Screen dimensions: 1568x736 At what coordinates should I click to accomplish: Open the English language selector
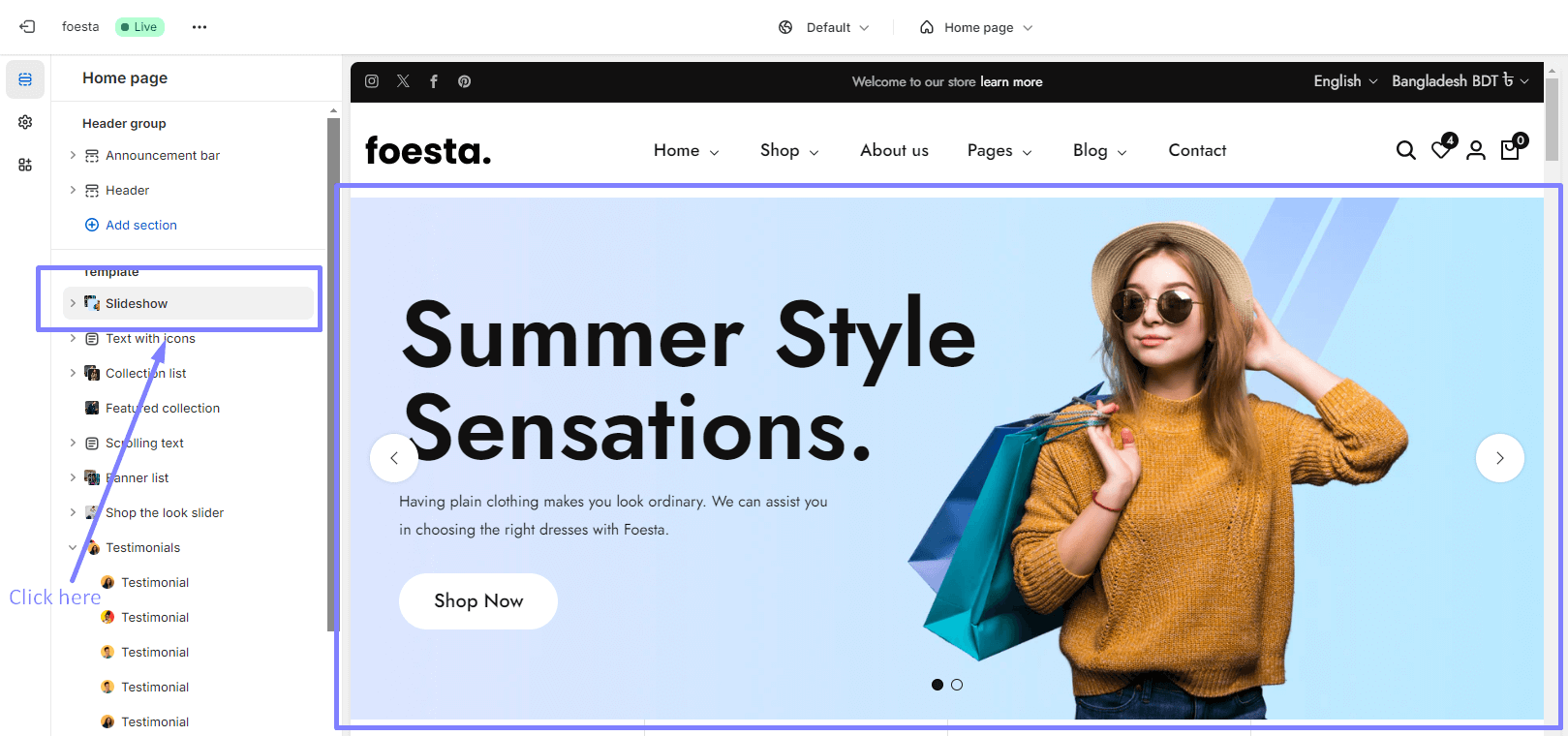pos(1345,81)
